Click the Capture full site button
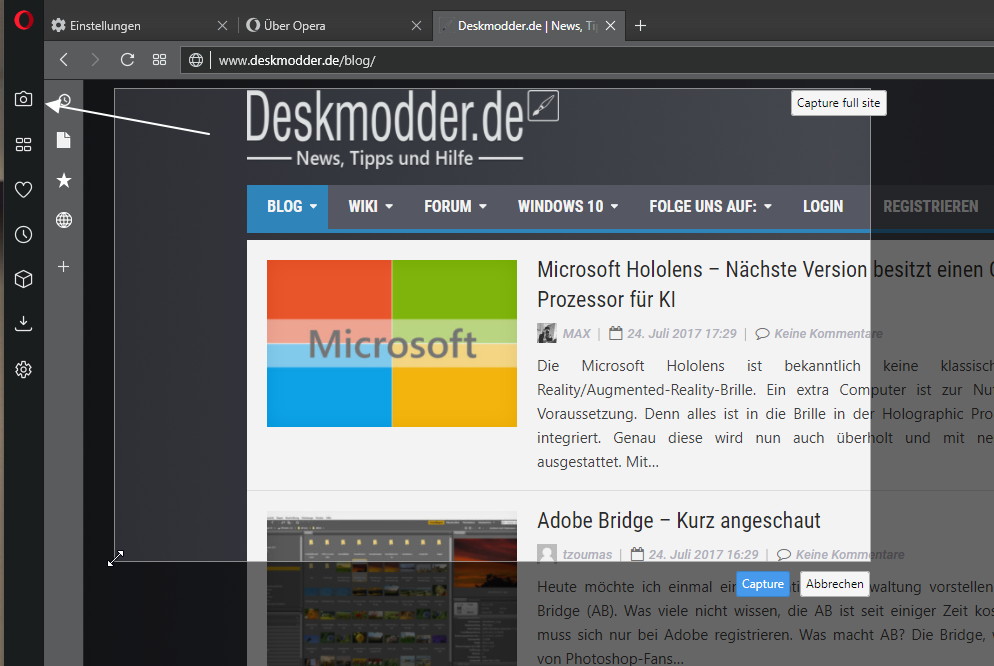 pyautogui.click(x=838, y=103)
